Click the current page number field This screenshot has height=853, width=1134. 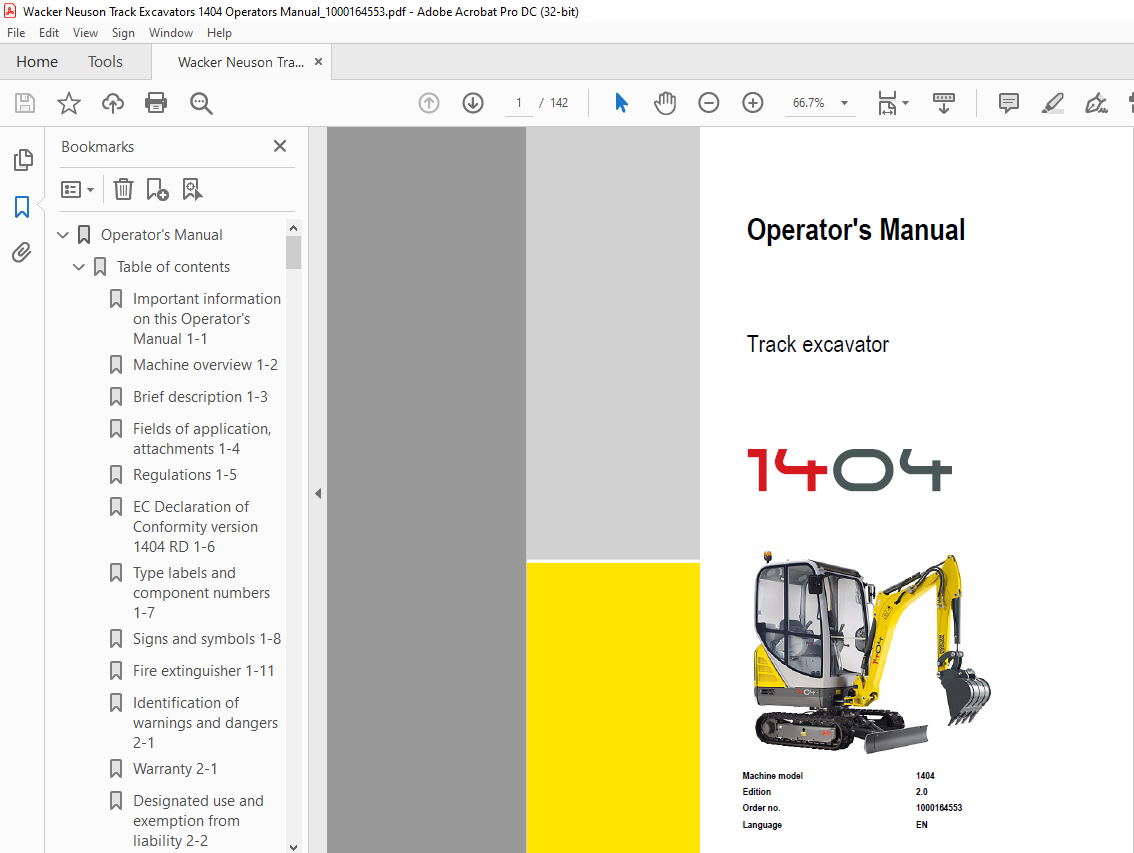[x=519, y=103]
